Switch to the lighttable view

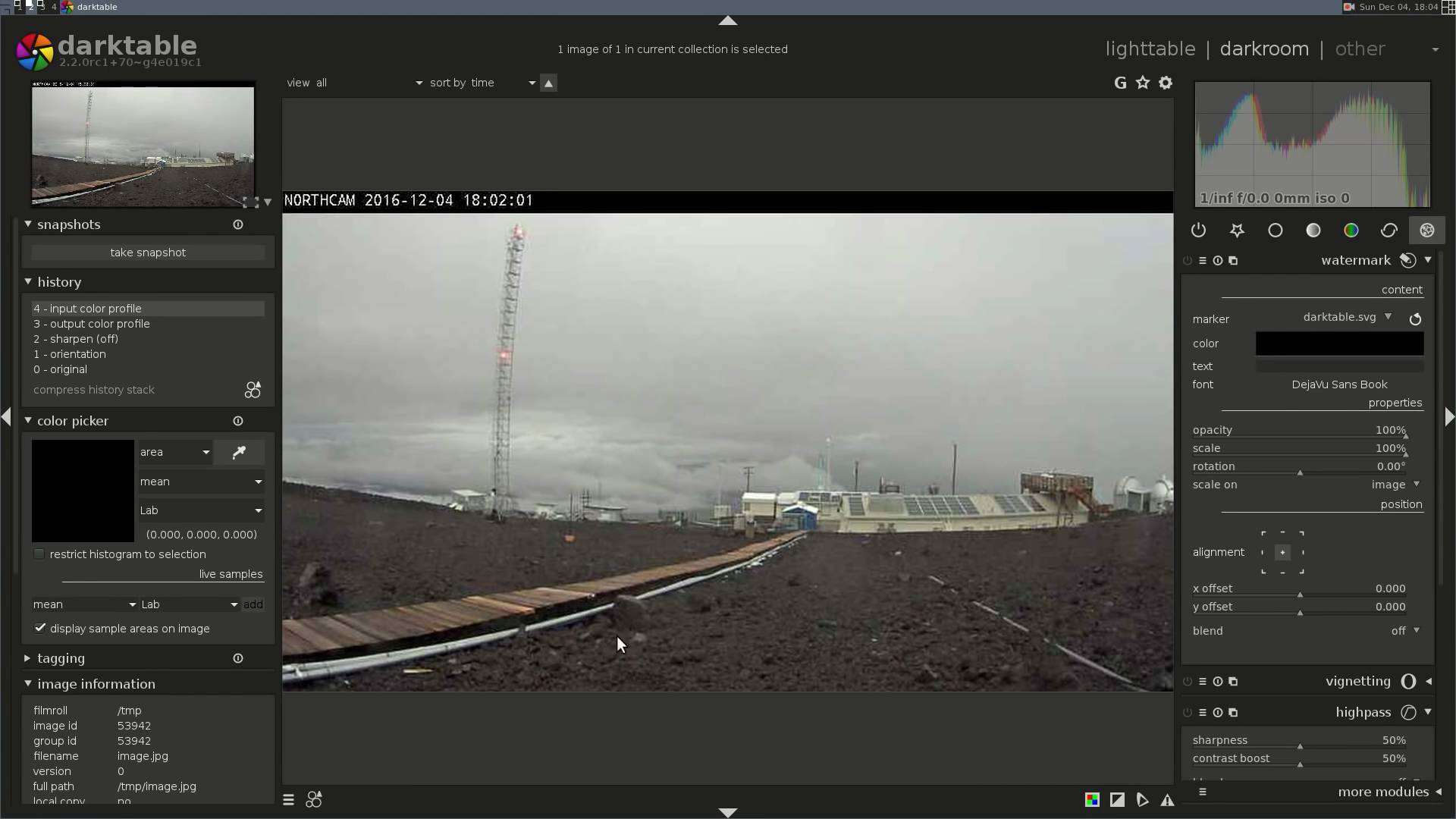click(x=1150, y=49)
